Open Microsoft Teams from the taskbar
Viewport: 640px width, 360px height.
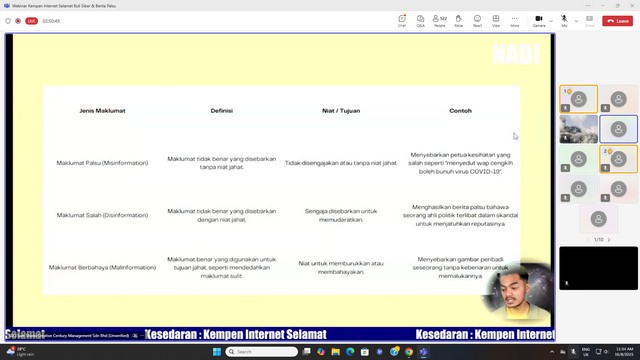tap(424, 352)
